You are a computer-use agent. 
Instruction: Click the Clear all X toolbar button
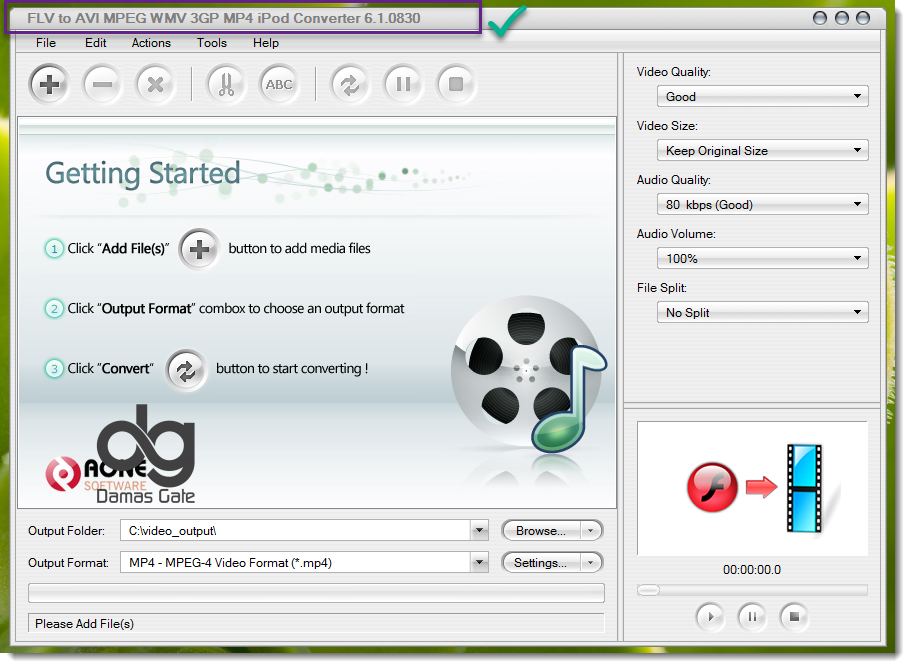click(x=155, y=85)
